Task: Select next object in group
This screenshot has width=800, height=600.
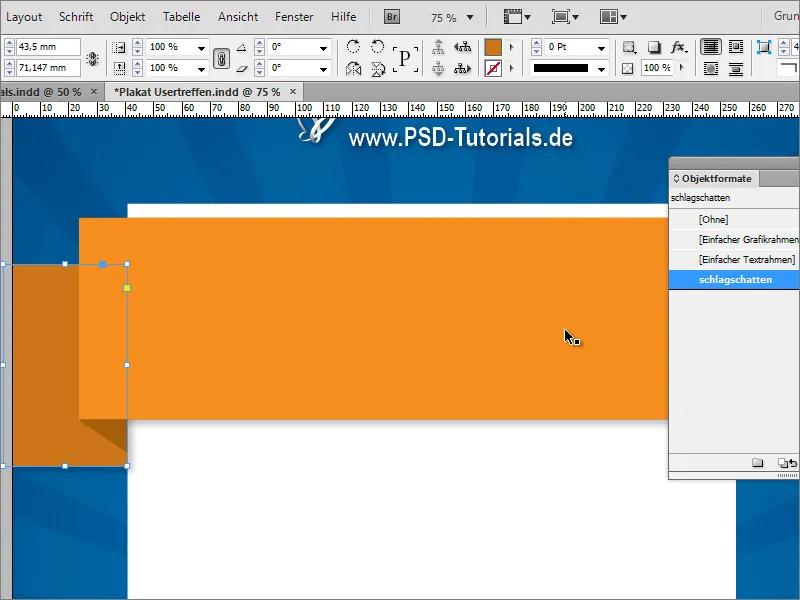Action: pyautogui.click(x=463, y=68)
